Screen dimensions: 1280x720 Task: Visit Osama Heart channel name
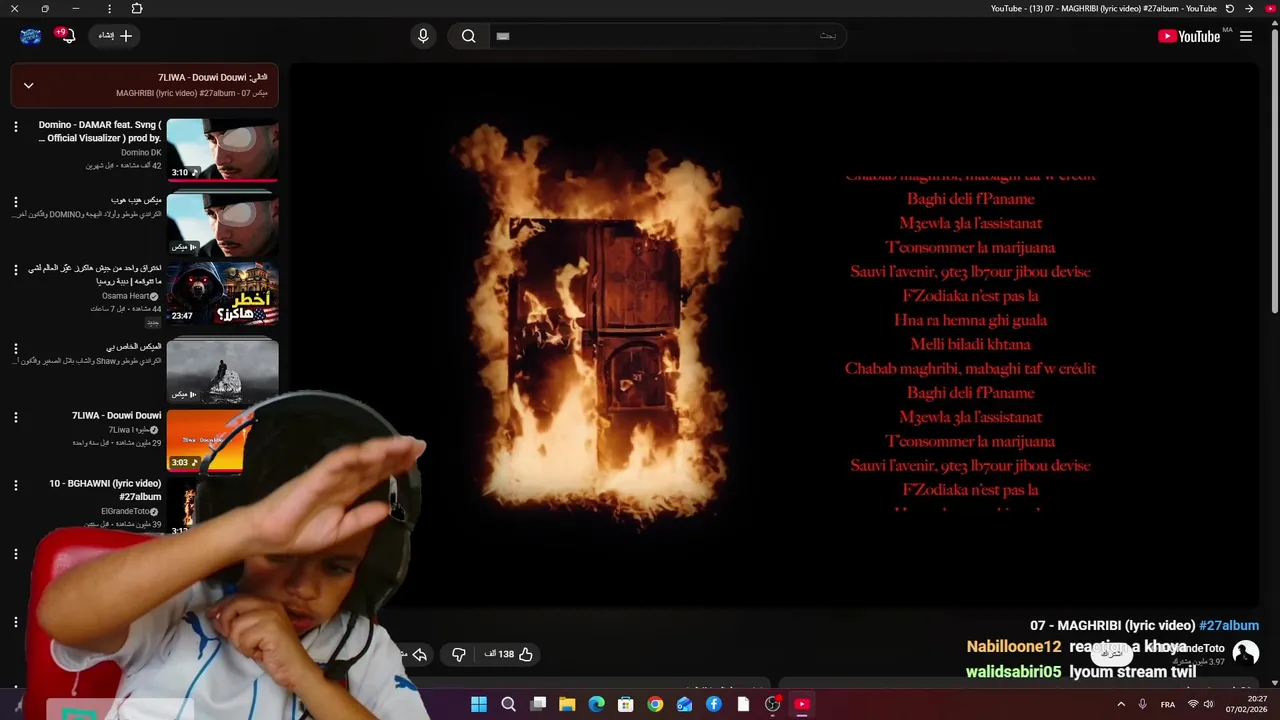tap(125, 296)
